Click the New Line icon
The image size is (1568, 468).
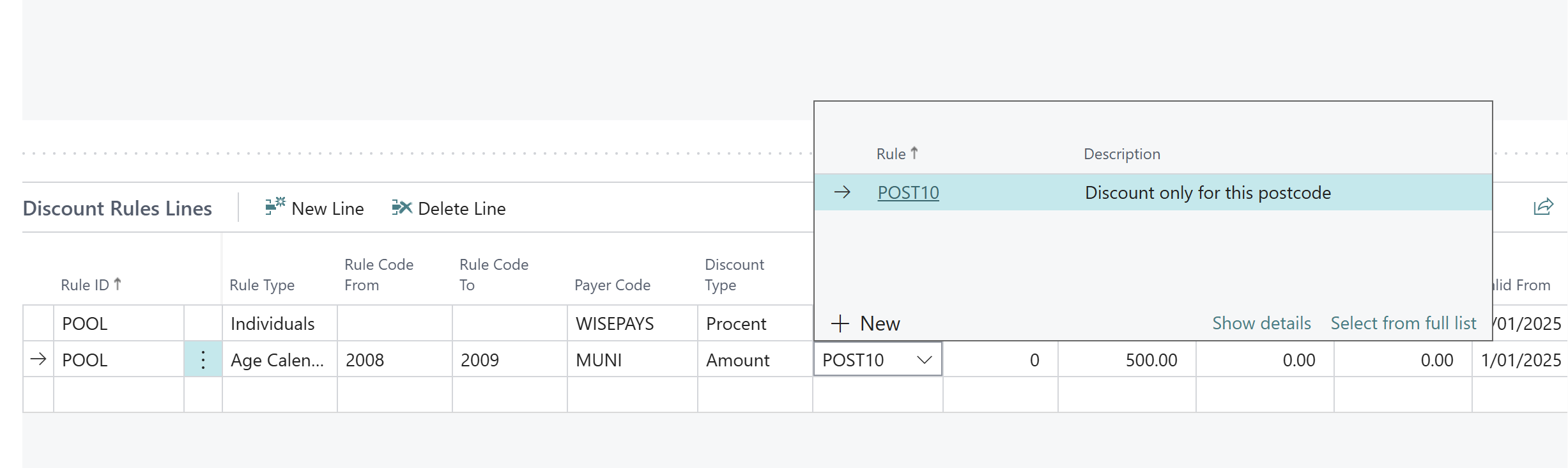pos(275,206)
